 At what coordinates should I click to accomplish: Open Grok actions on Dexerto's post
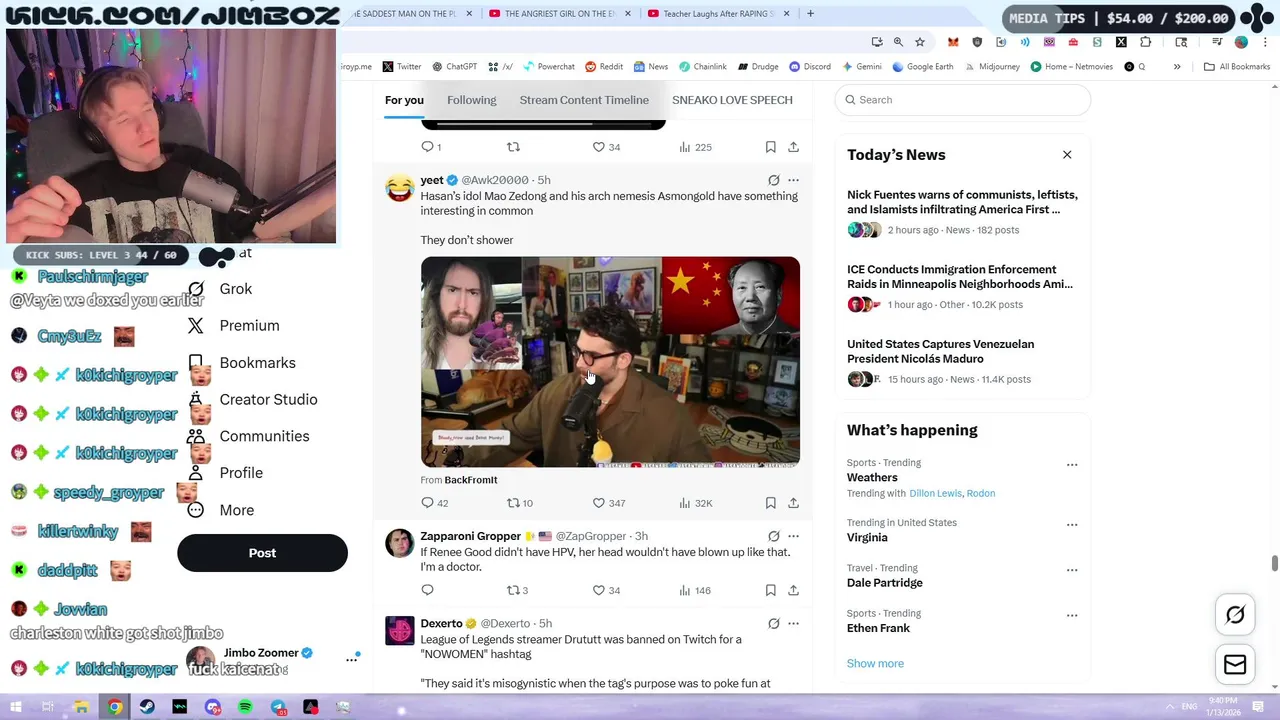[x=773, y=623]
